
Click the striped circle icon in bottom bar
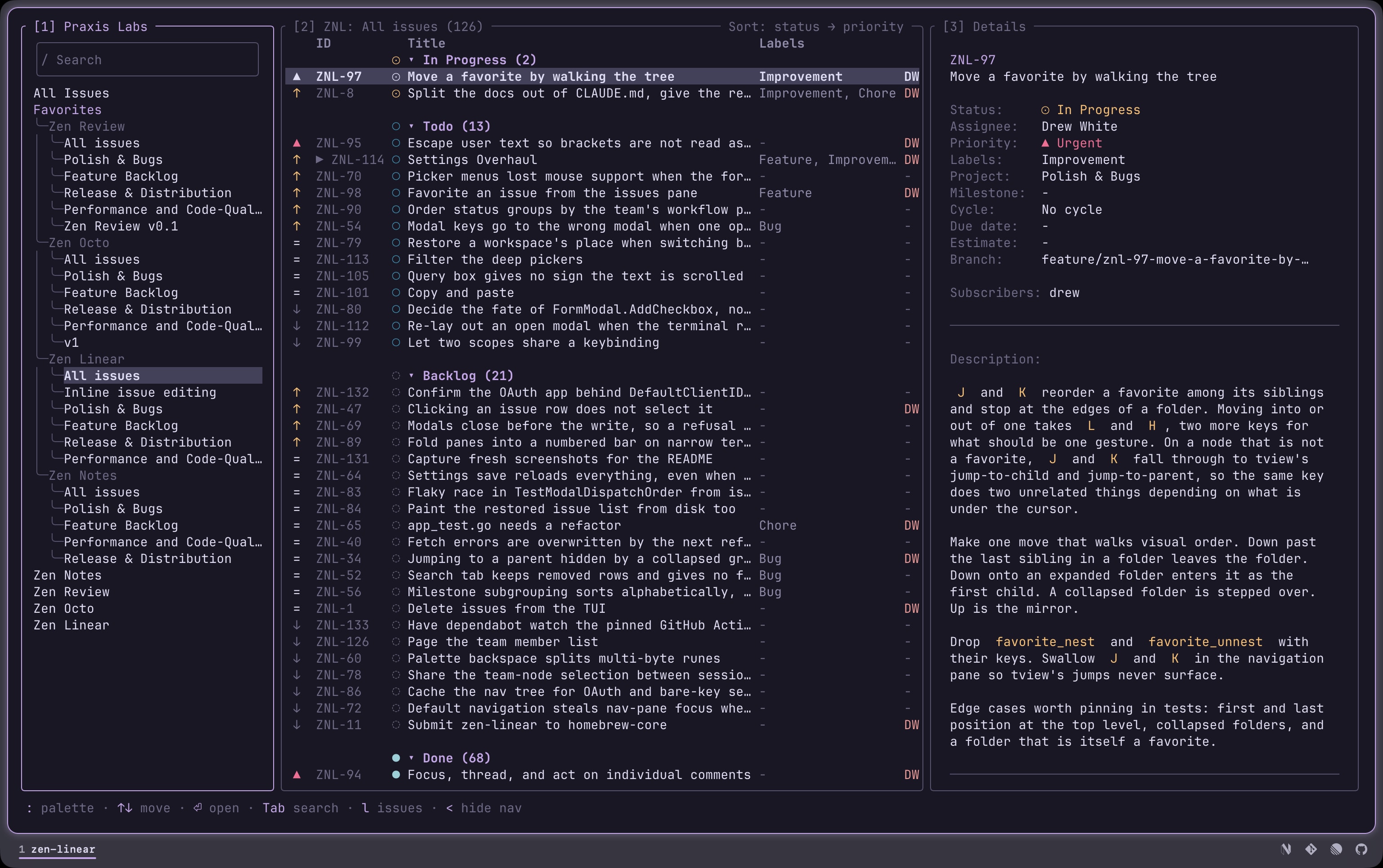tap(1337, 849)
